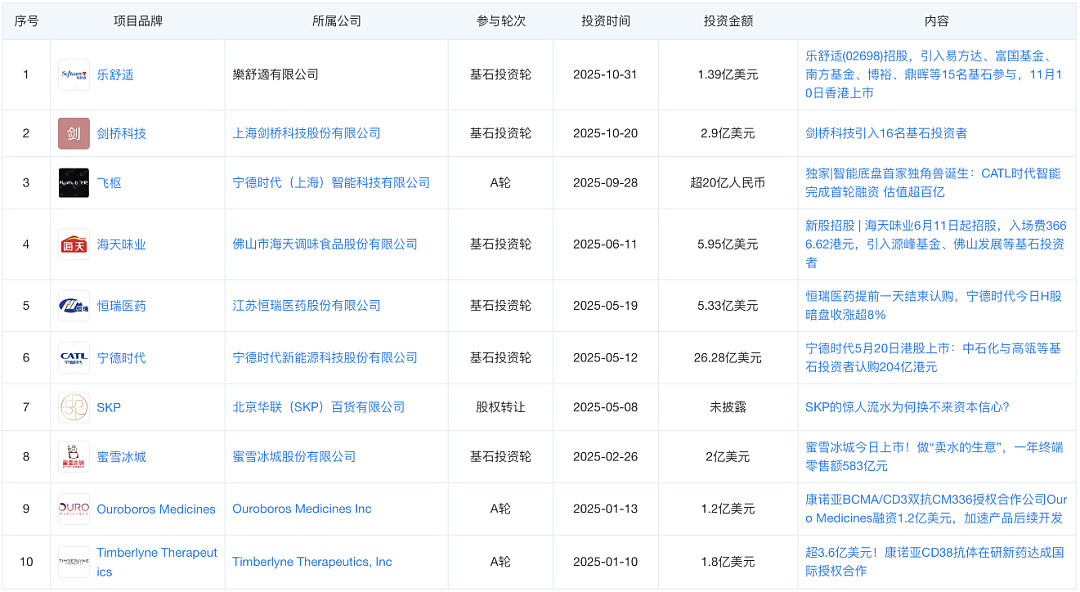
Task: Click the 投资时间 column header
Action: point(605,21)
